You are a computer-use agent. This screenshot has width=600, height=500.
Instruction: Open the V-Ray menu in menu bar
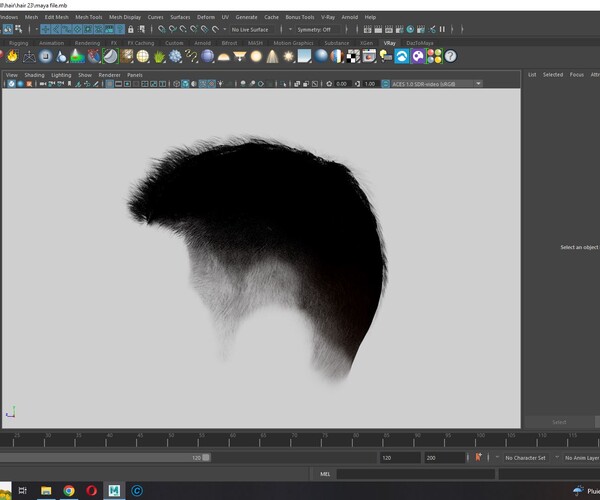pos(328,17)
